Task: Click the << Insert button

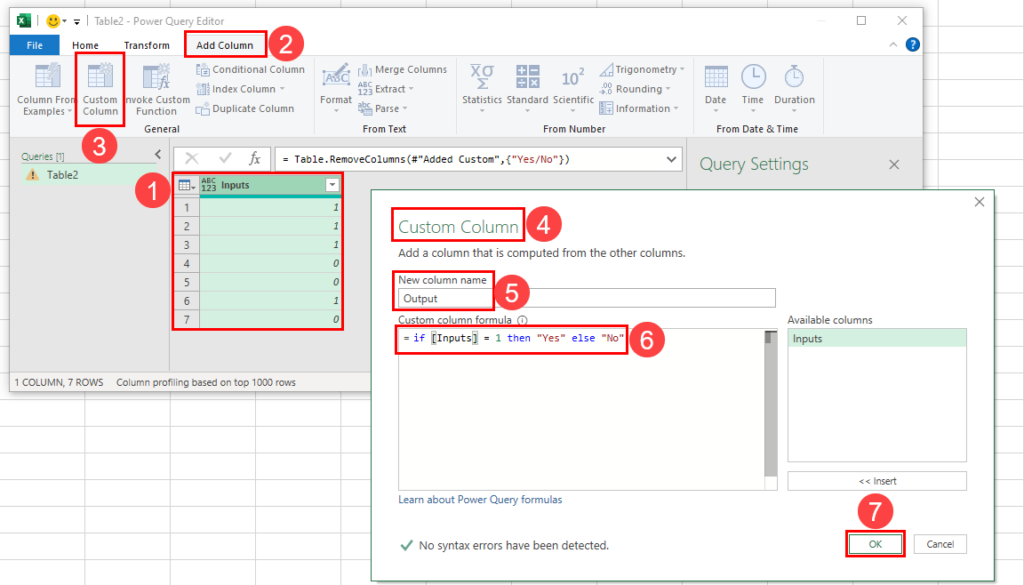Action: 876,481
